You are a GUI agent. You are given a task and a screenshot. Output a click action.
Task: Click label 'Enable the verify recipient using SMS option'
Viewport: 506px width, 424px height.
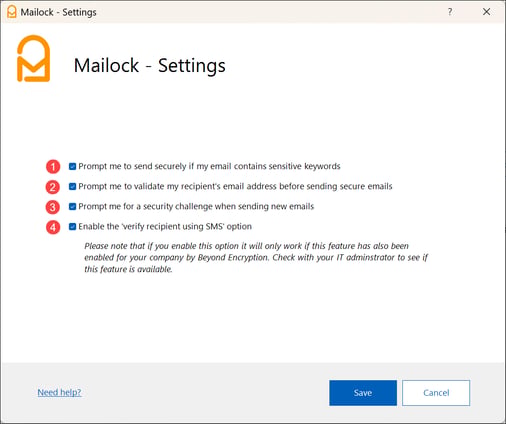165,227
